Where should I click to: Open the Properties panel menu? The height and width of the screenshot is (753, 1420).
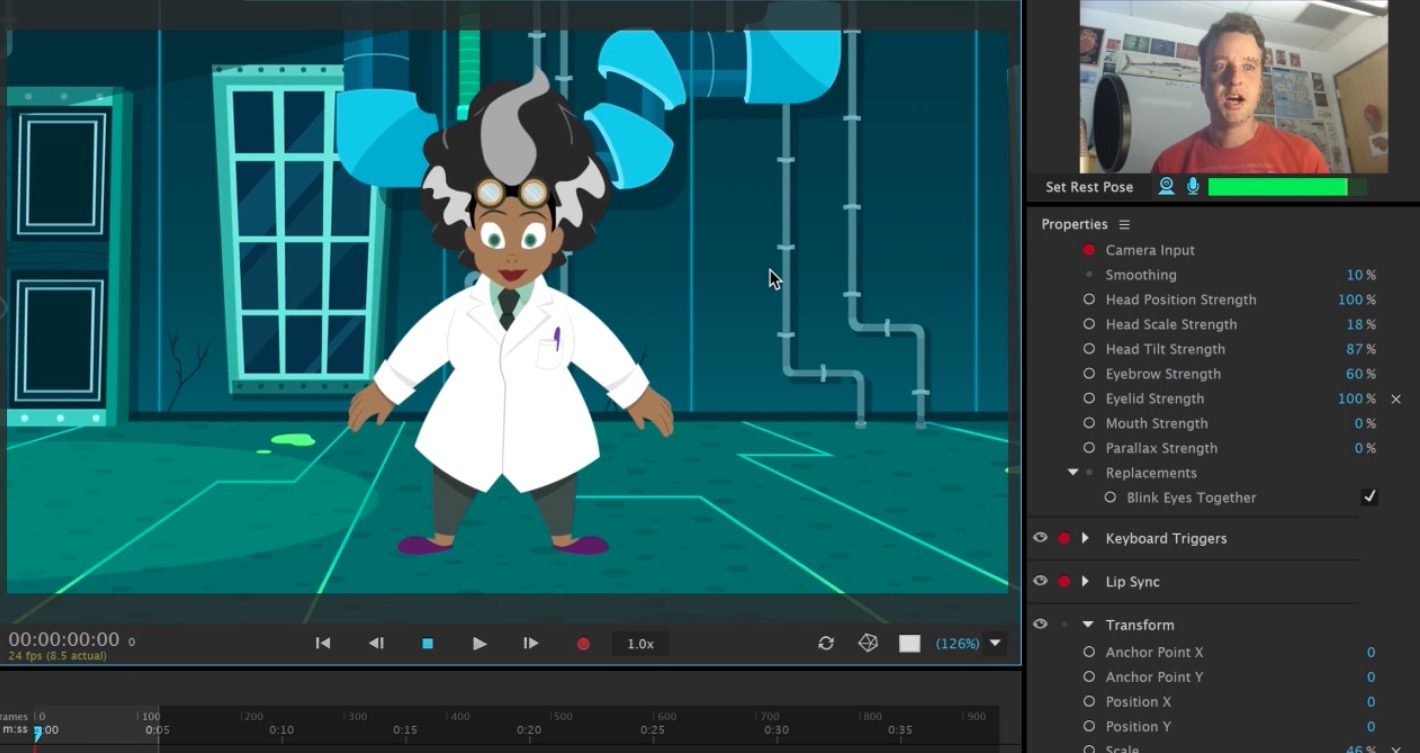tap(1124, 225)
